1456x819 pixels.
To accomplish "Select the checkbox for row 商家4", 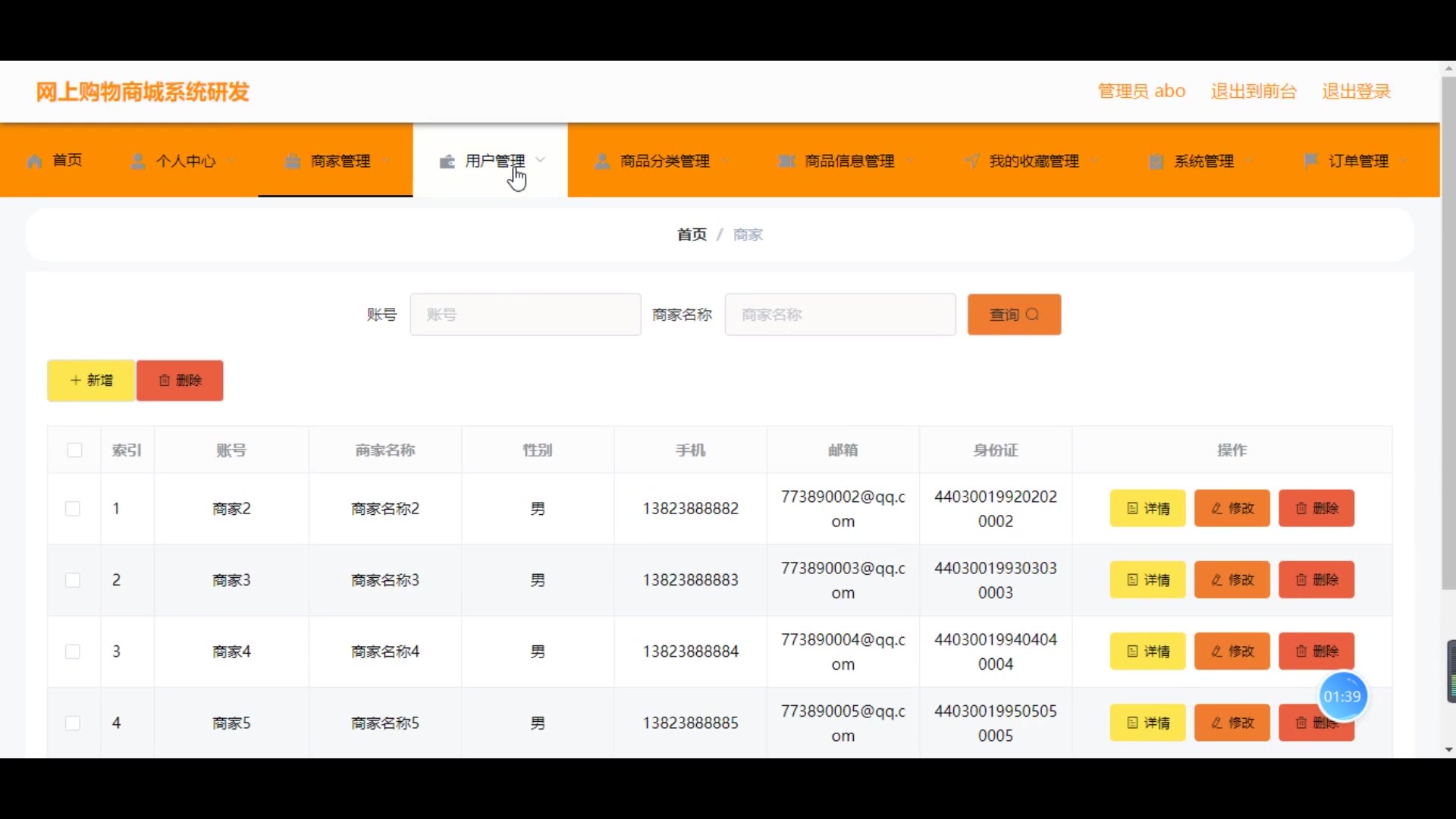I will tap(73, 651).
